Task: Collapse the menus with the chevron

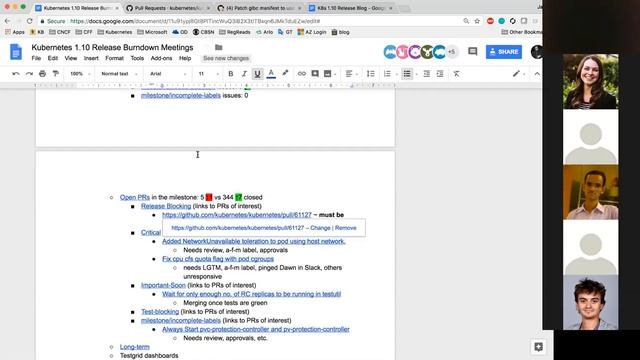Action: (537, 74)
